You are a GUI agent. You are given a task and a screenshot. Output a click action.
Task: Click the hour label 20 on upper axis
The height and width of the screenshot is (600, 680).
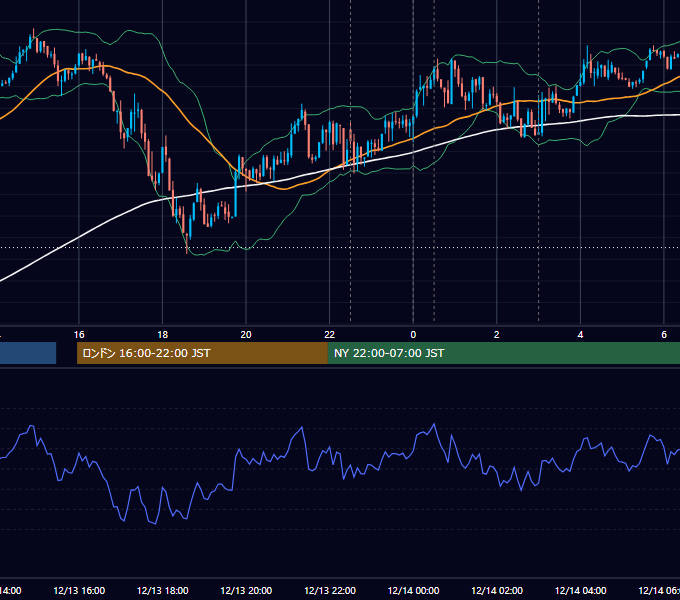pos(246,335)
